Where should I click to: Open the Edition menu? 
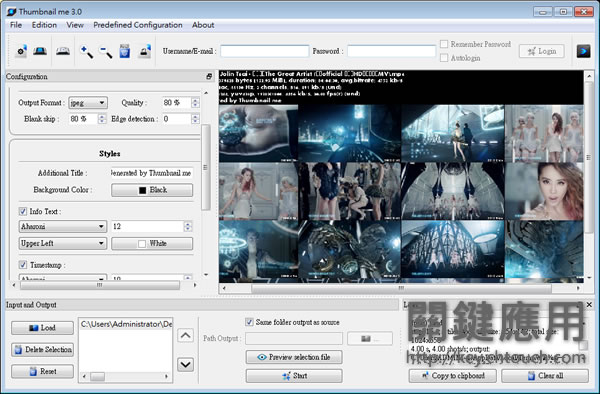(x=44, y=25)
